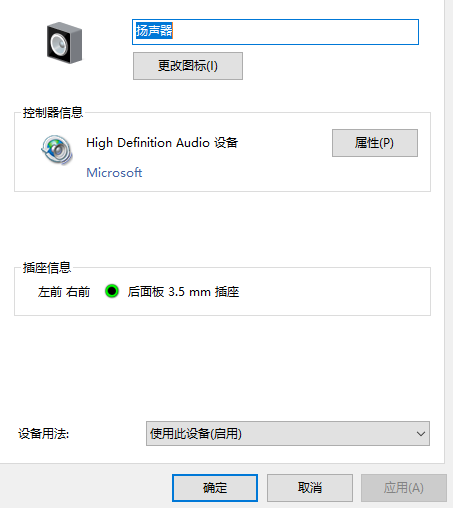
Task: Click the 后面板 3.5 mm 插座 text
Action: (183, 292)
